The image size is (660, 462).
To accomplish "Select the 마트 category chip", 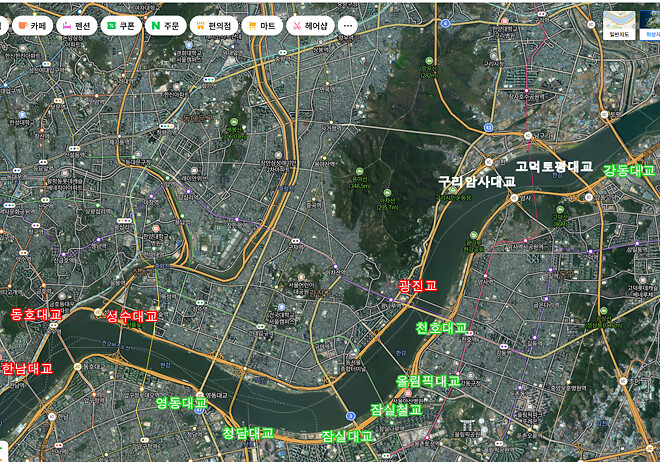I will coord(262,26).
